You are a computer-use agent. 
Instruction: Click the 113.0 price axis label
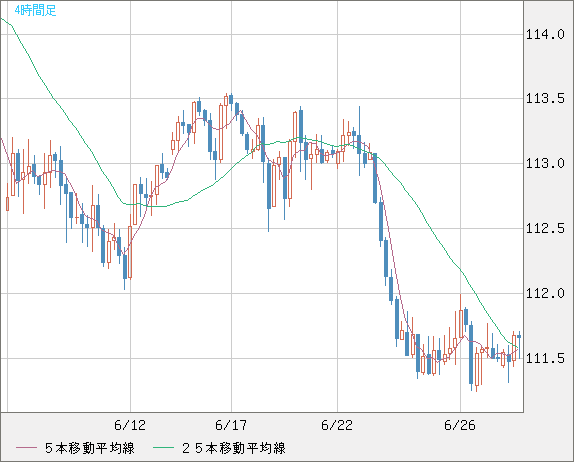(545, 163)
